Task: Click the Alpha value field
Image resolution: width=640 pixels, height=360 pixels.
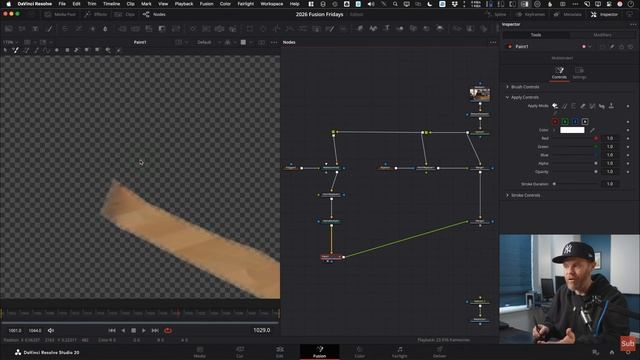Action: pyautogui.click(x=610, y=163)
